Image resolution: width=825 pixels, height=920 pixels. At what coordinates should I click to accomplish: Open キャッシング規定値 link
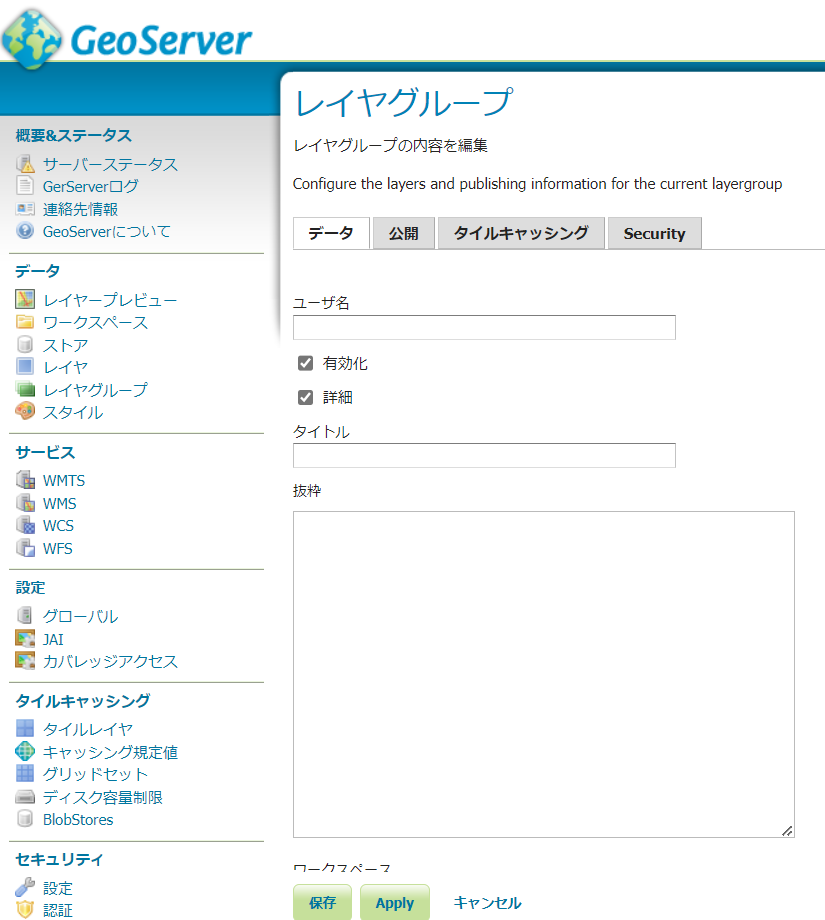pyautogui.click(x=110, y=752)
